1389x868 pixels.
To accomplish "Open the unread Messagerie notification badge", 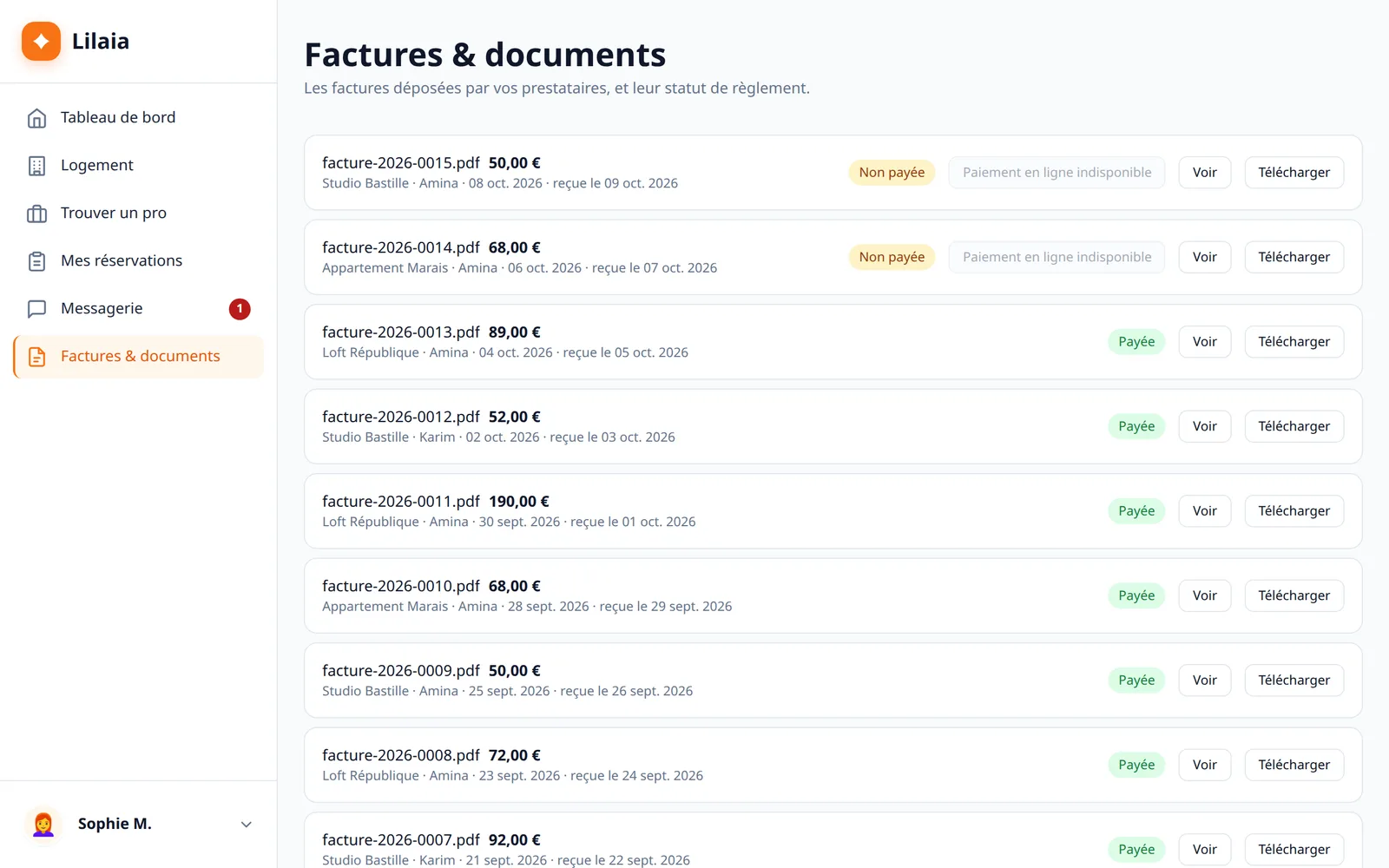I will [240, 309].
